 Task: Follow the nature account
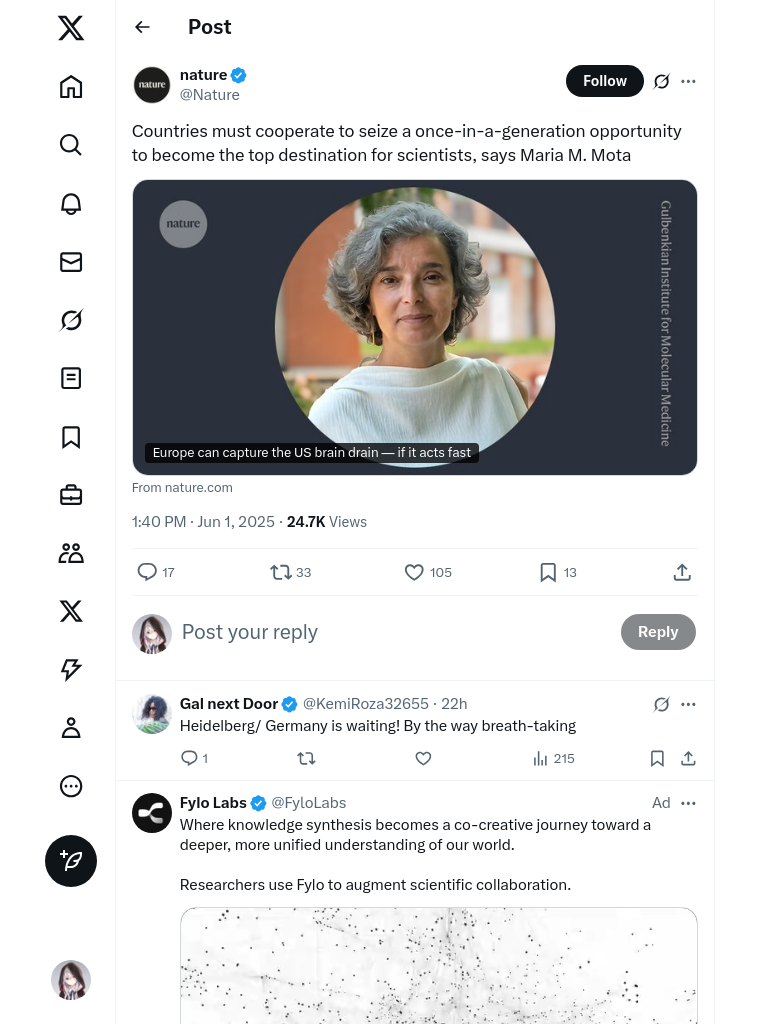(x=604, y=81)
